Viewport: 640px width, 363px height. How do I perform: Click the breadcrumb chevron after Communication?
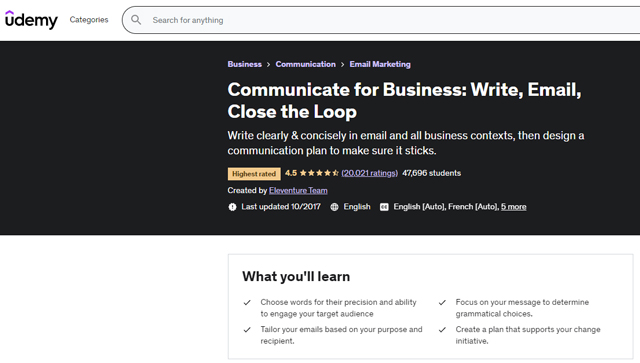pos(342,65)
